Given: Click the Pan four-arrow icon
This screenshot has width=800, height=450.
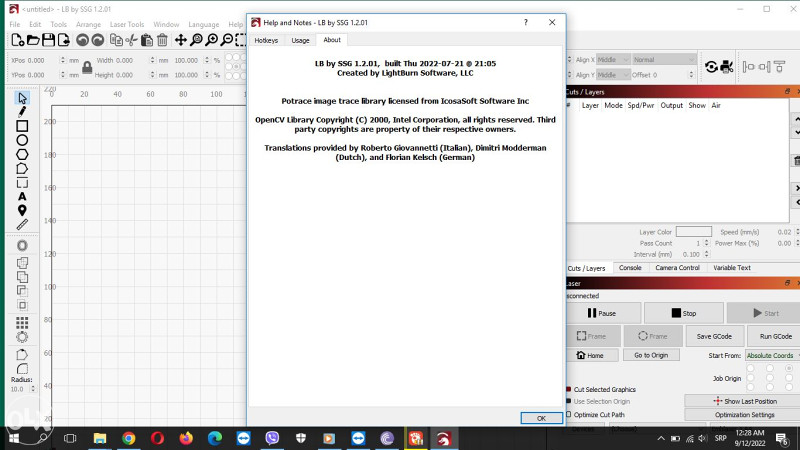Looking at the screenshot, I should point(181,40).
